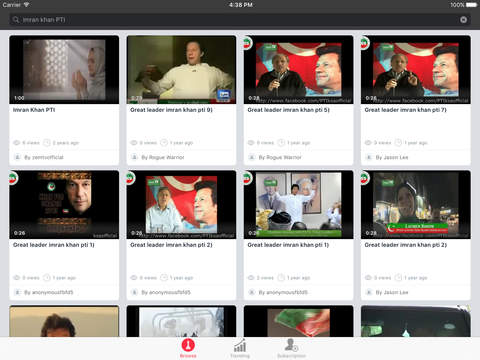Click the title 'Great leader imran khan pti 5)'
480x360 pixels.
288,110
